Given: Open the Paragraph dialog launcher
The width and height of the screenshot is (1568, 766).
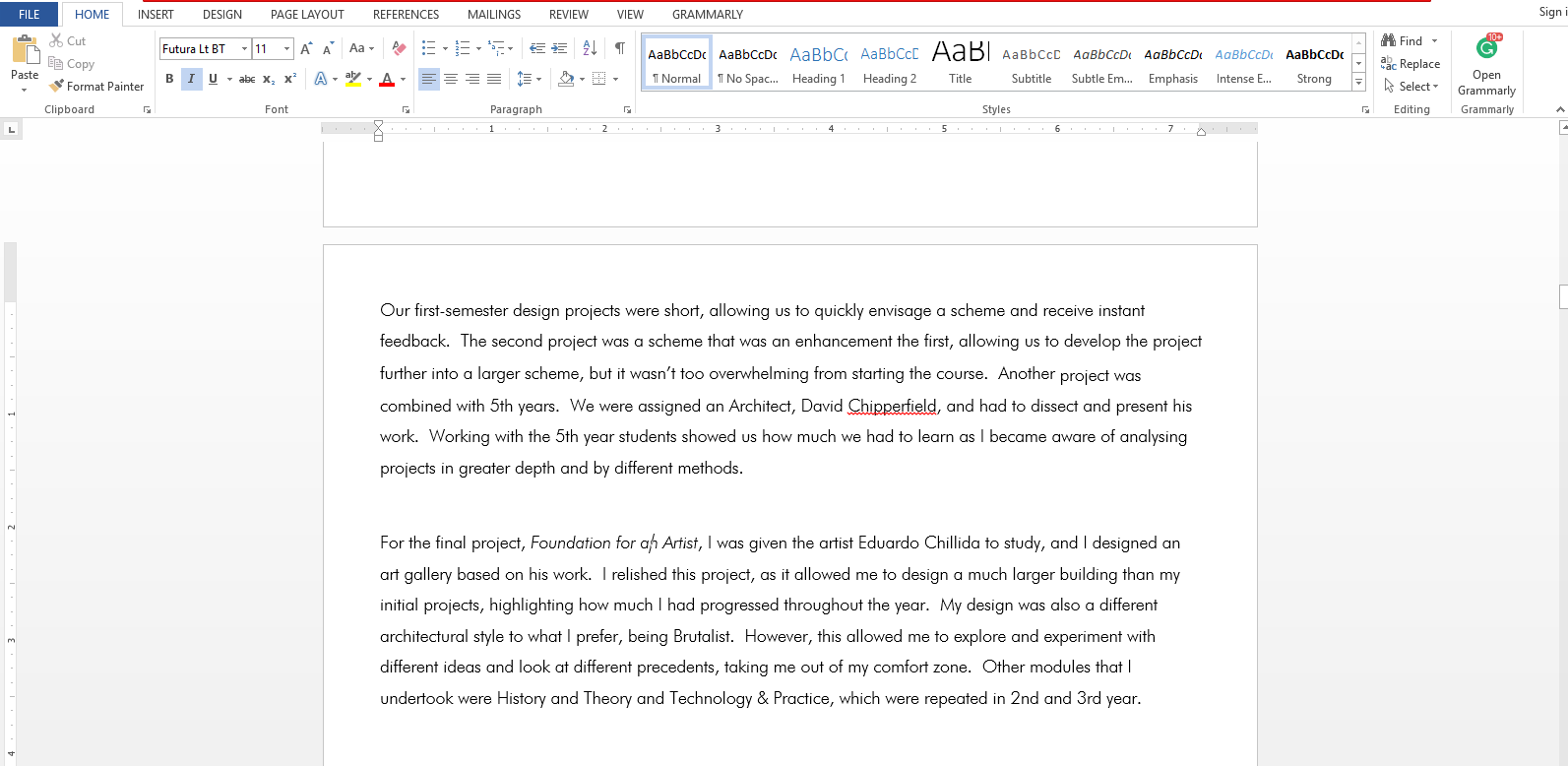Looking at the screenshot, I should pos(628,109).
